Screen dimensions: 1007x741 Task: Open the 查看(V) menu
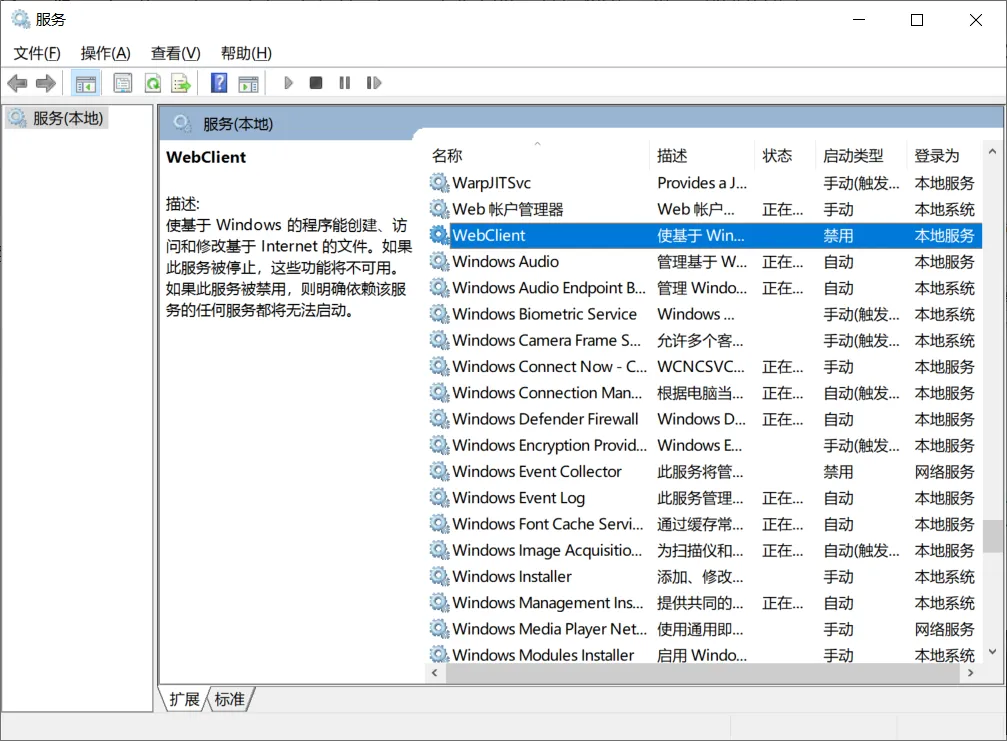point(175,53)
